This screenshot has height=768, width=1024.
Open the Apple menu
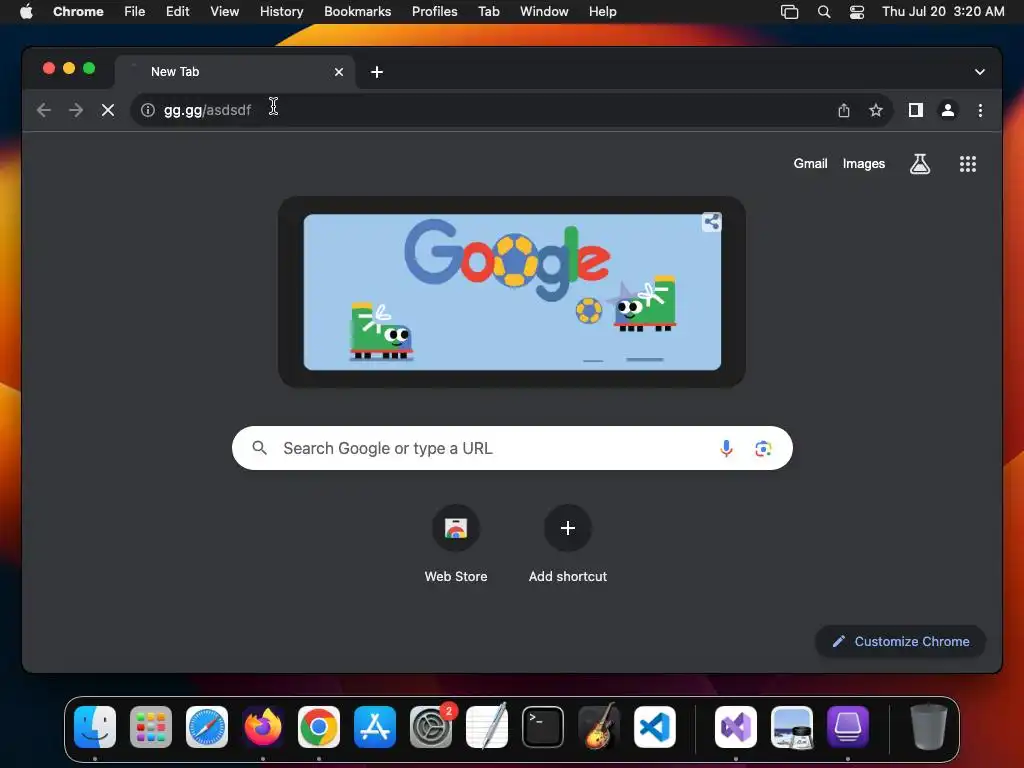26,11
